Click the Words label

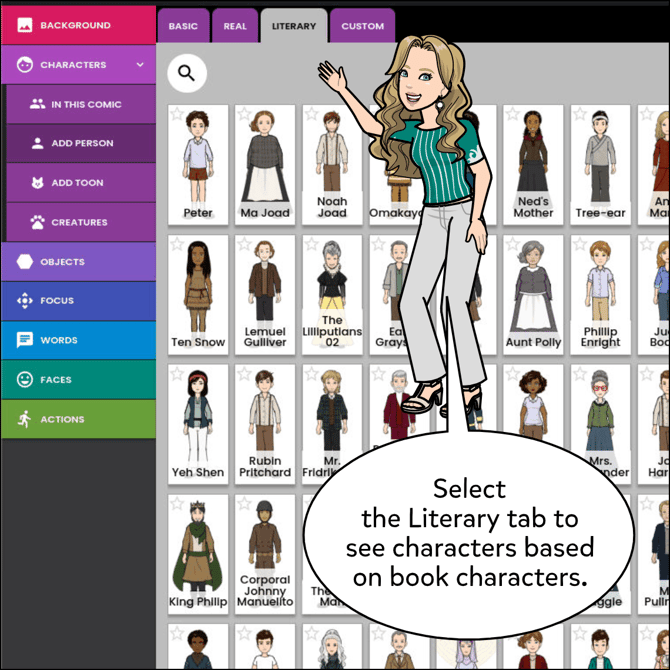pos(59,340)
